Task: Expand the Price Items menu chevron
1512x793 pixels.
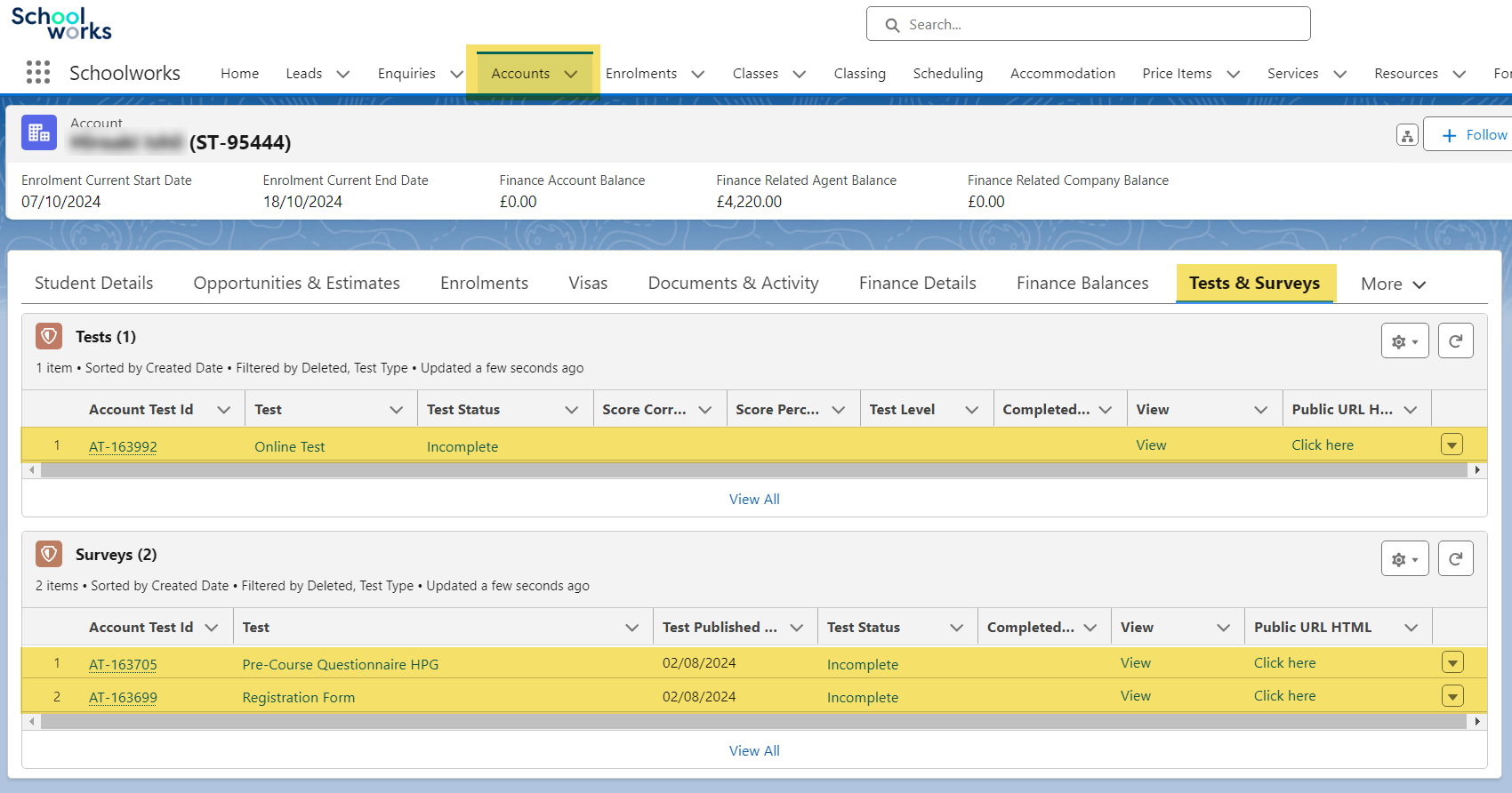Action: [x=1234, y=74]
